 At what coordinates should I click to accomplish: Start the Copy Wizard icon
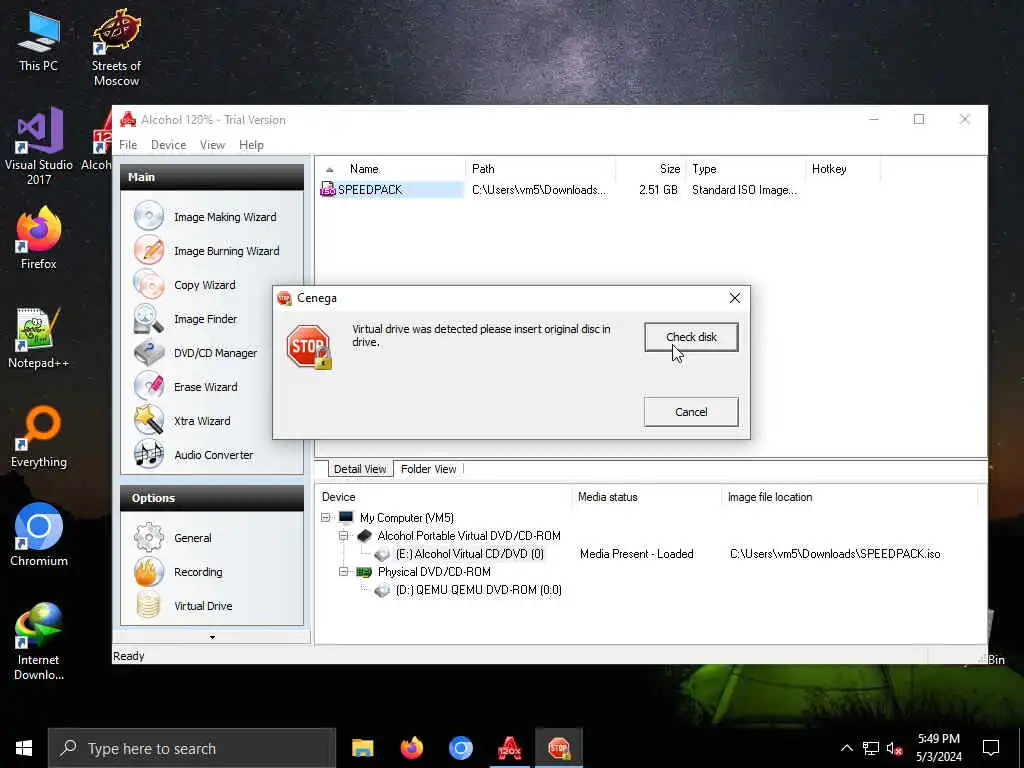(x=149, y=285)
